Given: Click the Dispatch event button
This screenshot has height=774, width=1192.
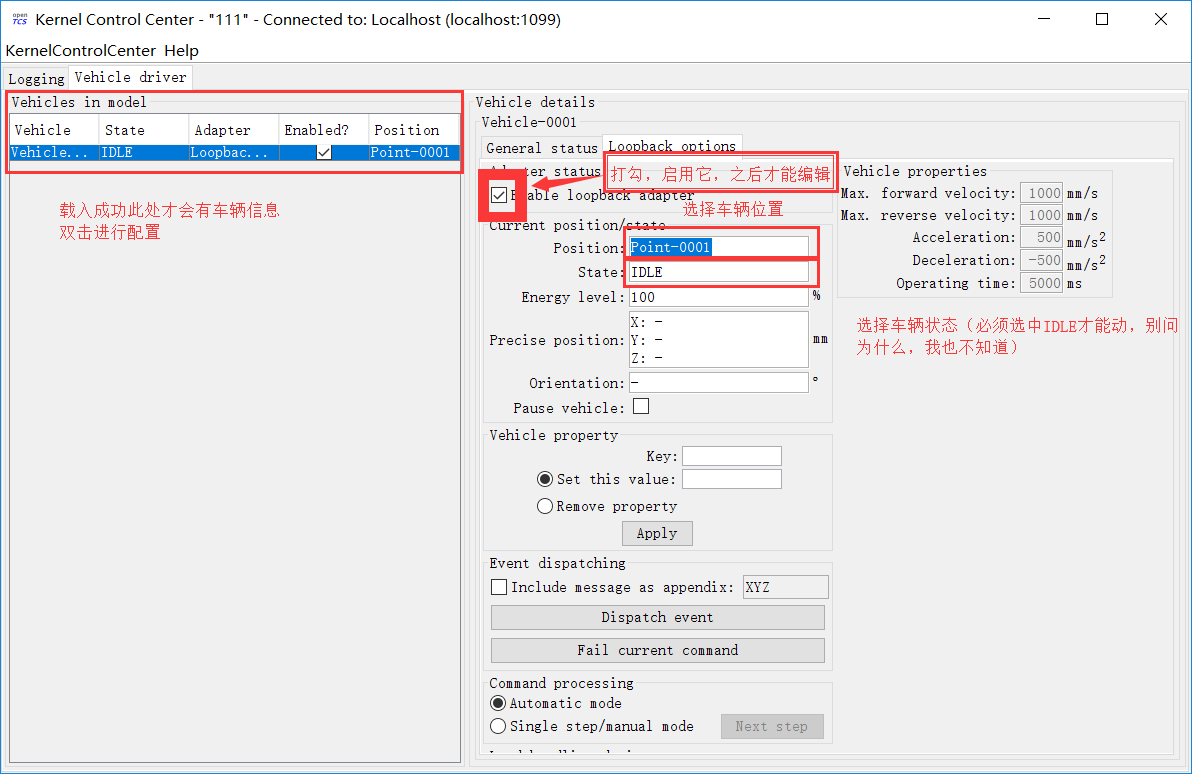Looking at the screenshot, I should pos(657,617).
